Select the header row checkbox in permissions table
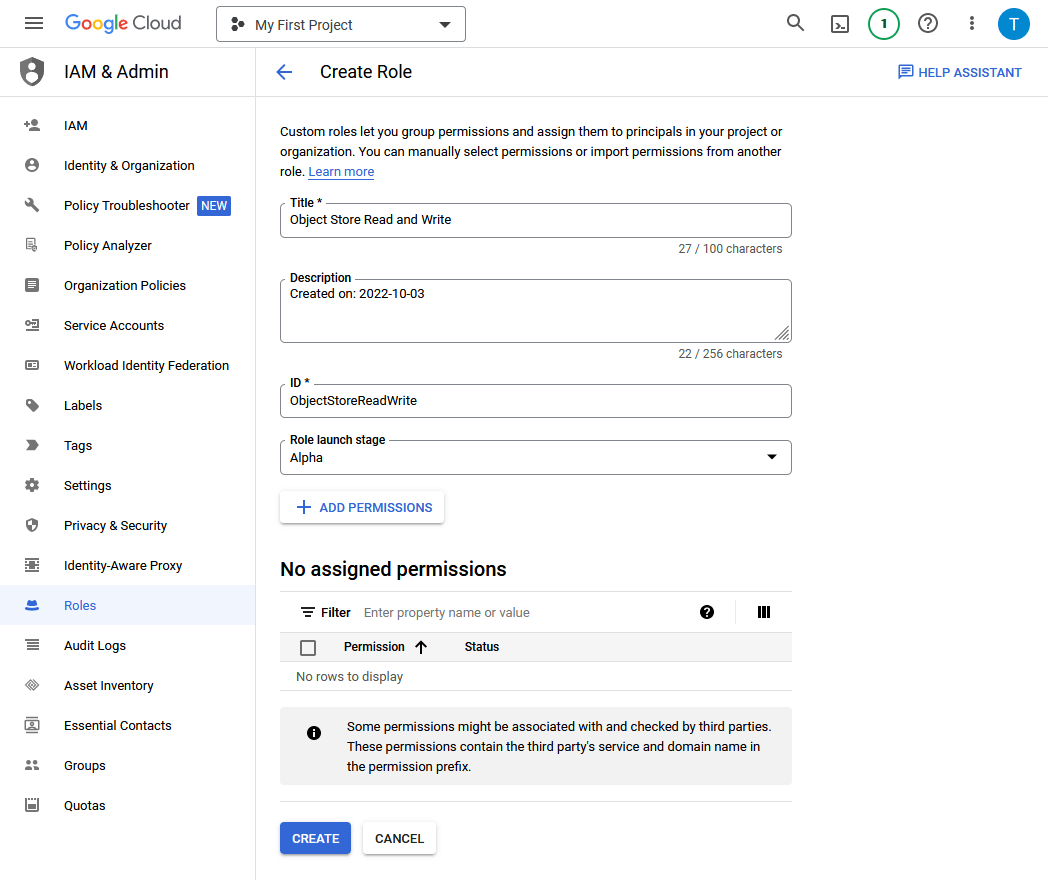The width and height of the screenshot is (1048, 880). pyautogui.click(x=307, y=647)
